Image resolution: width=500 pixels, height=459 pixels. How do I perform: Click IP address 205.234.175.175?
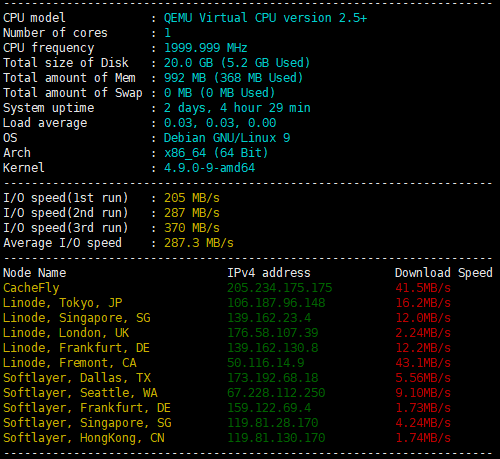point(280,288)
